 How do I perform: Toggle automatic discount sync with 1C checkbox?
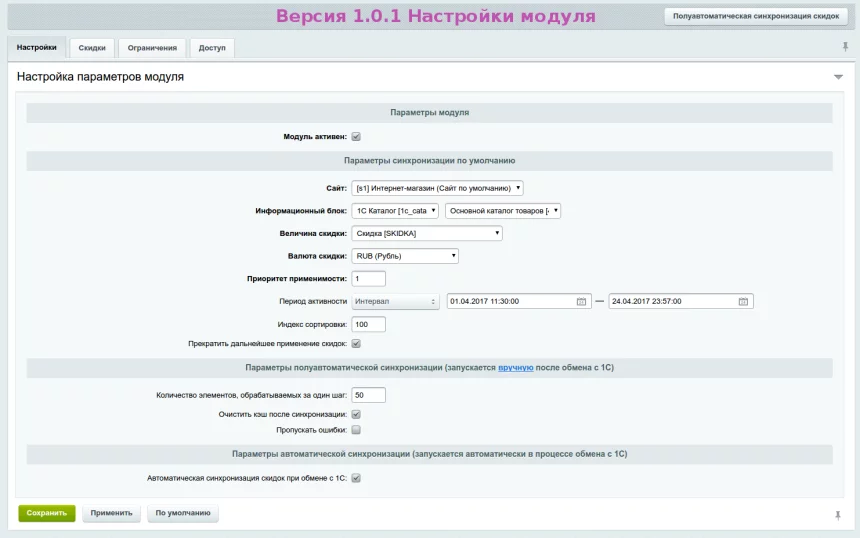pos(356,478)
